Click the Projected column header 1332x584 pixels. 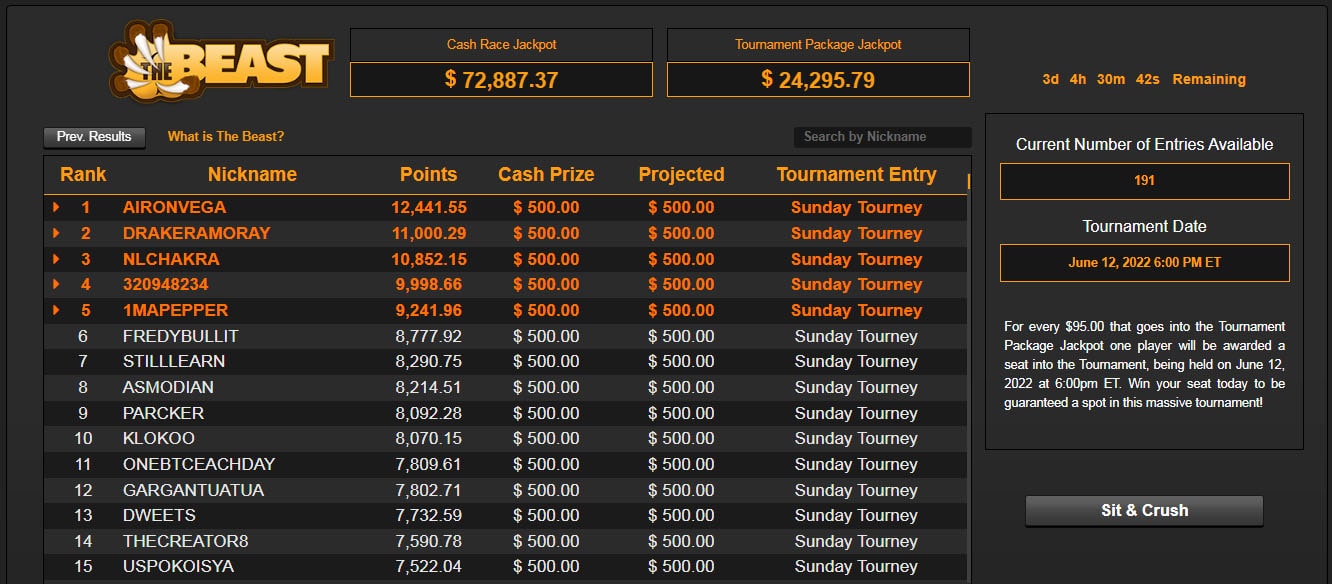(x=681, y=175)
